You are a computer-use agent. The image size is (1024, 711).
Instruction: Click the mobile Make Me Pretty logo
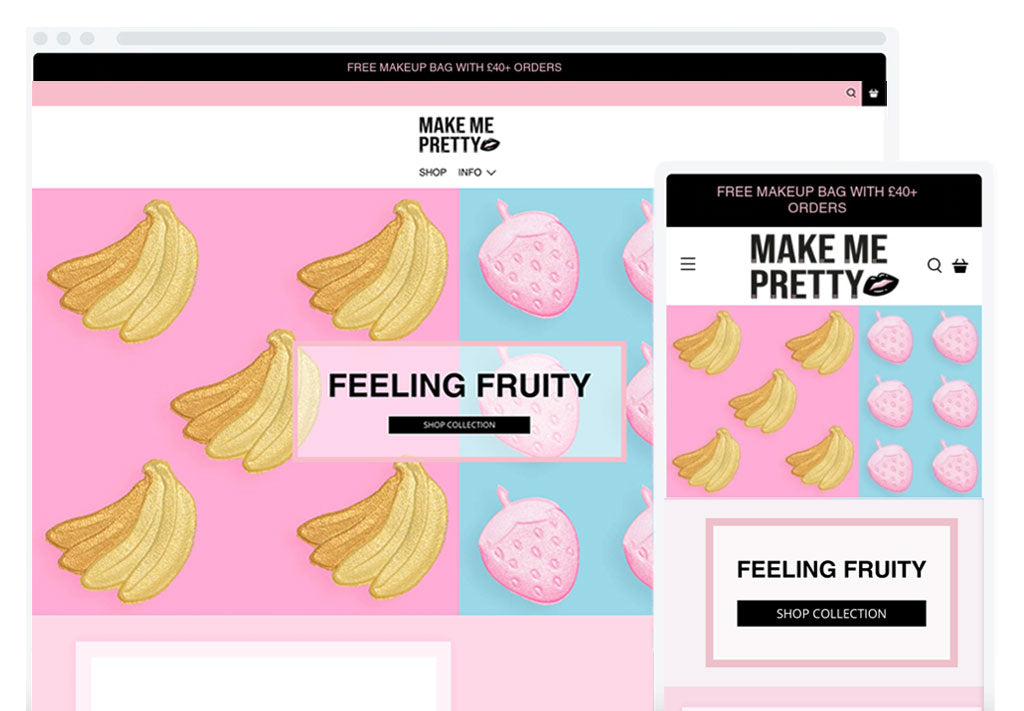click(823, 267)
